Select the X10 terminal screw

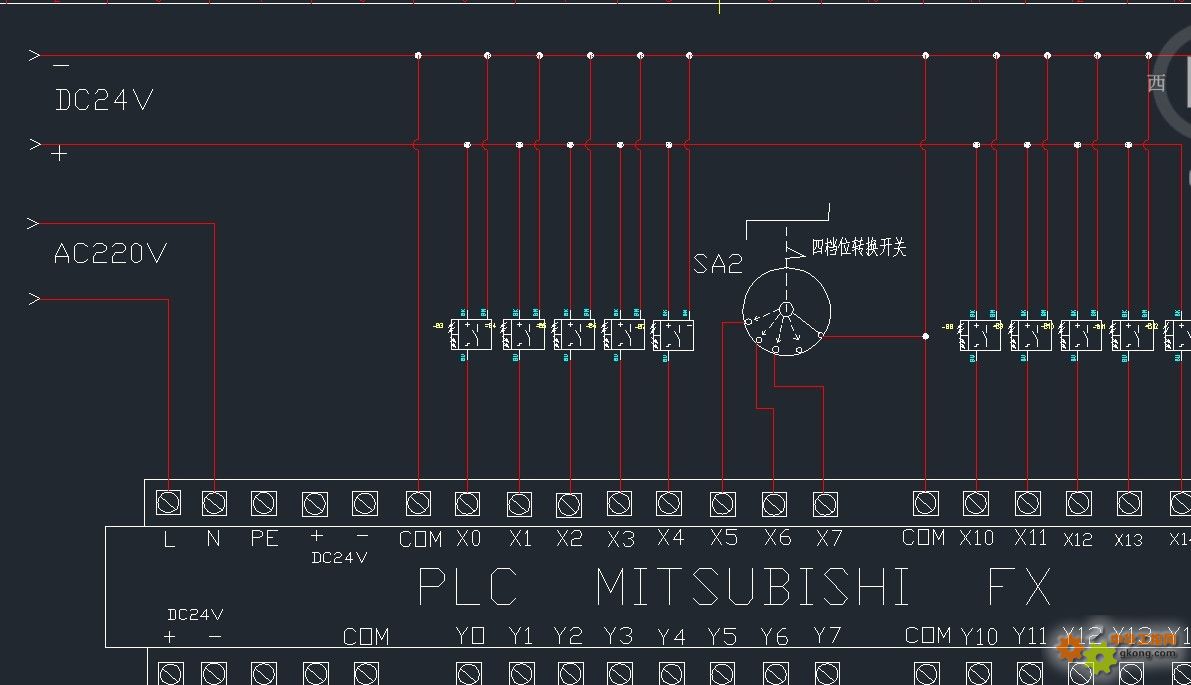[x=976, y=503]
